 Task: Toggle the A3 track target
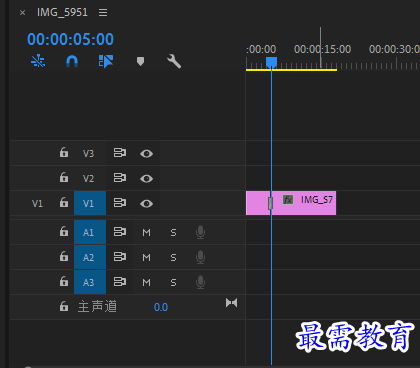[x=90, y=282]
